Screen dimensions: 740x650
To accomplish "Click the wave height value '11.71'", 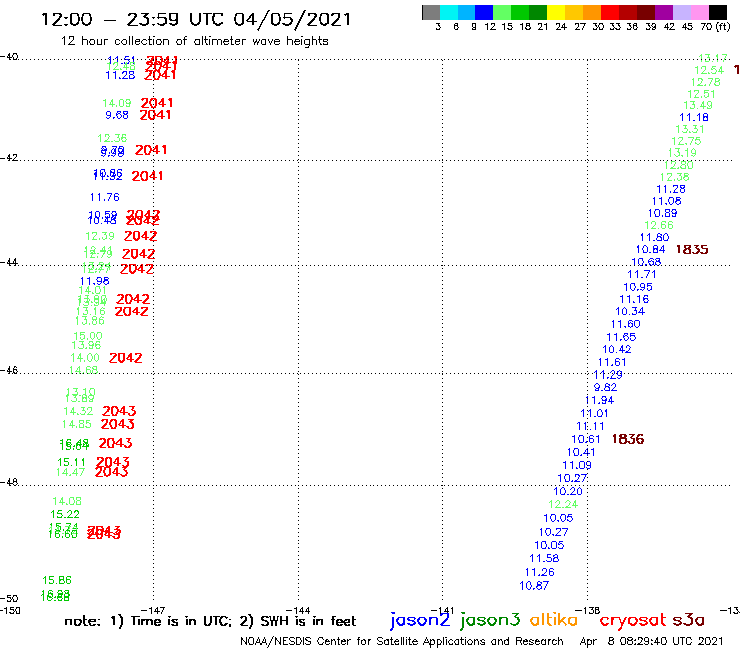I will tap(642, 274).
